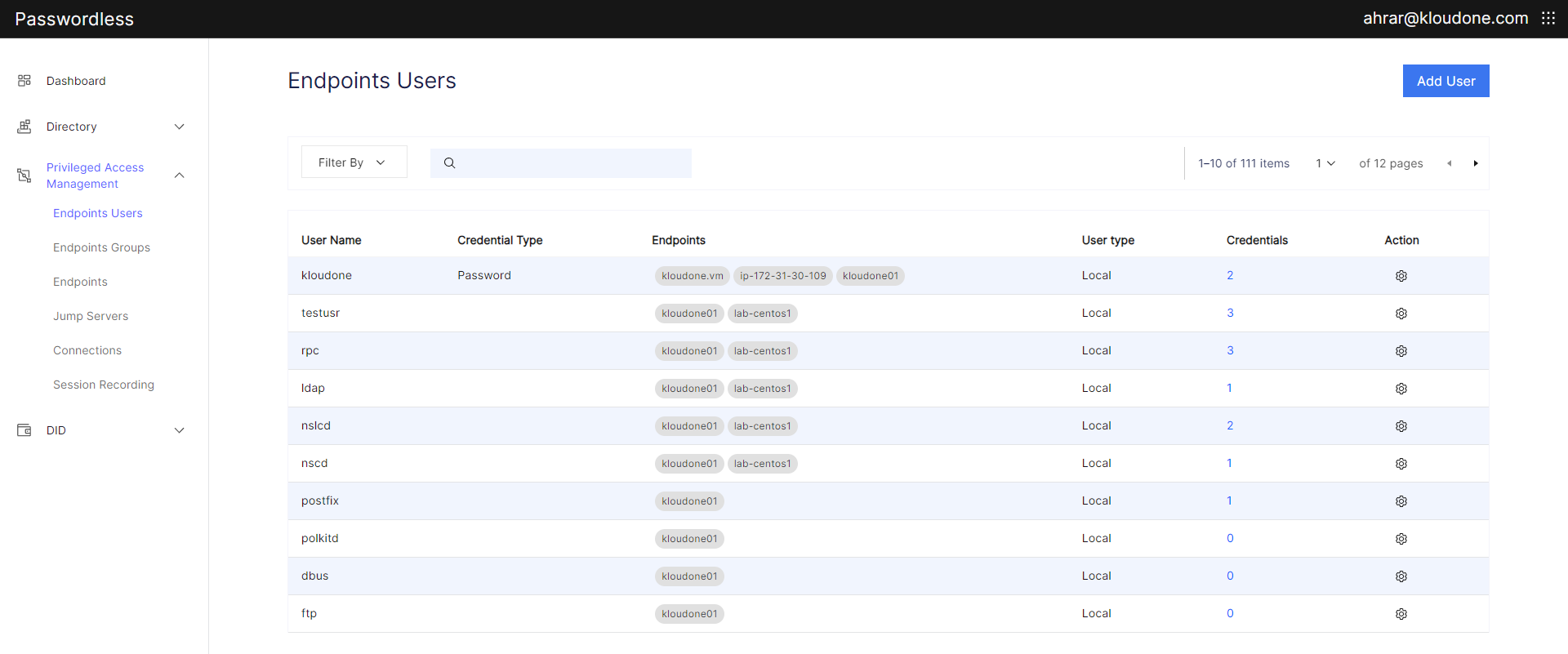Open the Filter By dropdown
Image resolution: width=1568 pixels, height=654 pixels.
(x=354, y=162)
